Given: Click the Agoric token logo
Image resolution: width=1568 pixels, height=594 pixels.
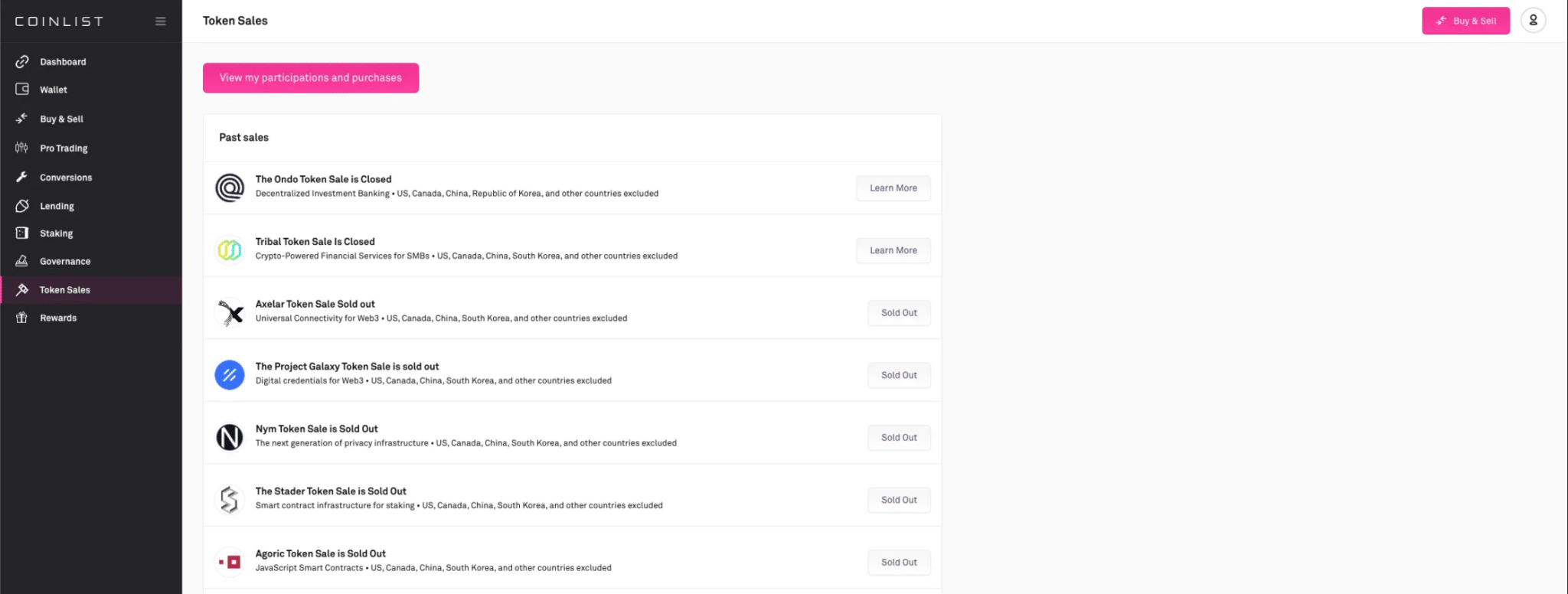Looking at the screenshot, I should coord(230,562).
